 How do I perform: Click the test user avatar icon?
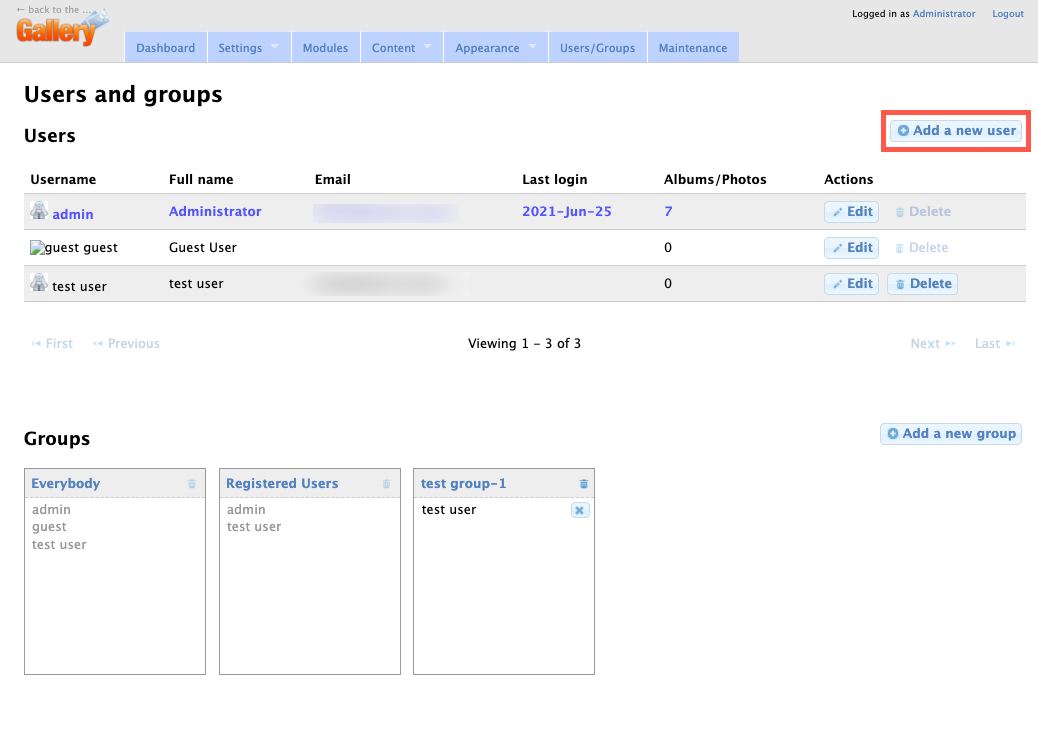[x=39, y=284]
